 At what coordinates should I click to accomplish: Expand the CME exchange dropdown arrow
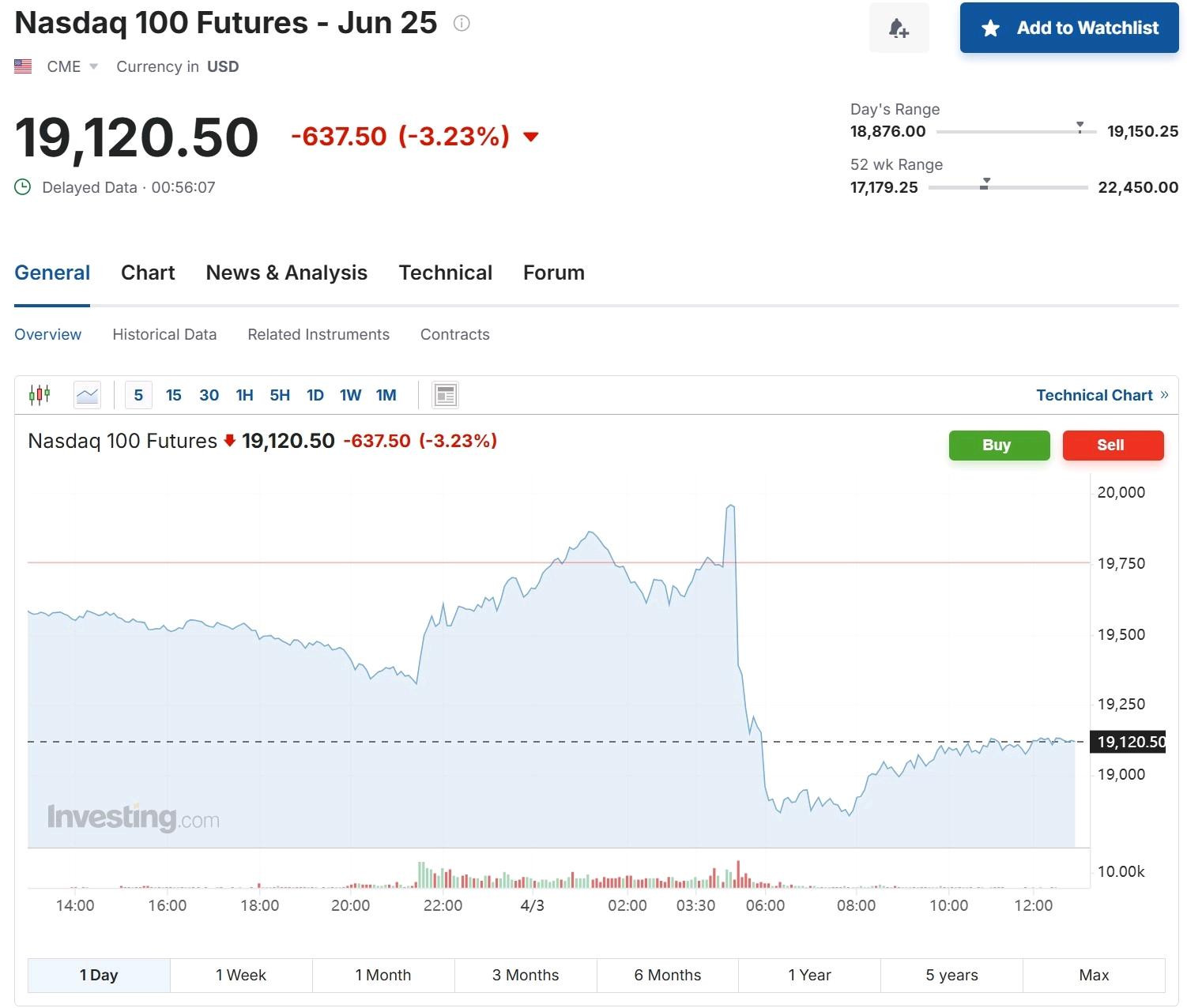pos(93,66)
